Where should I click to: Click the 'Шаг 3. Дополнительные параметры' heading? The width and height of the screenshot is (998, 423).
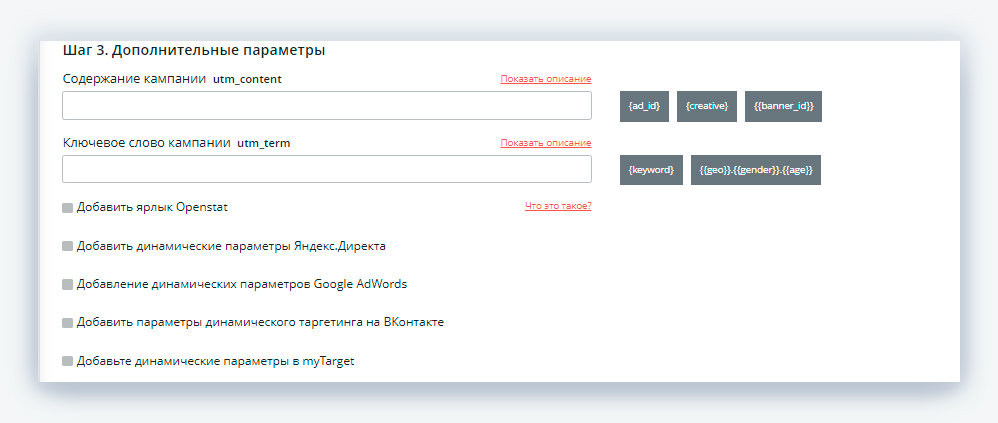tap(194, 50)
